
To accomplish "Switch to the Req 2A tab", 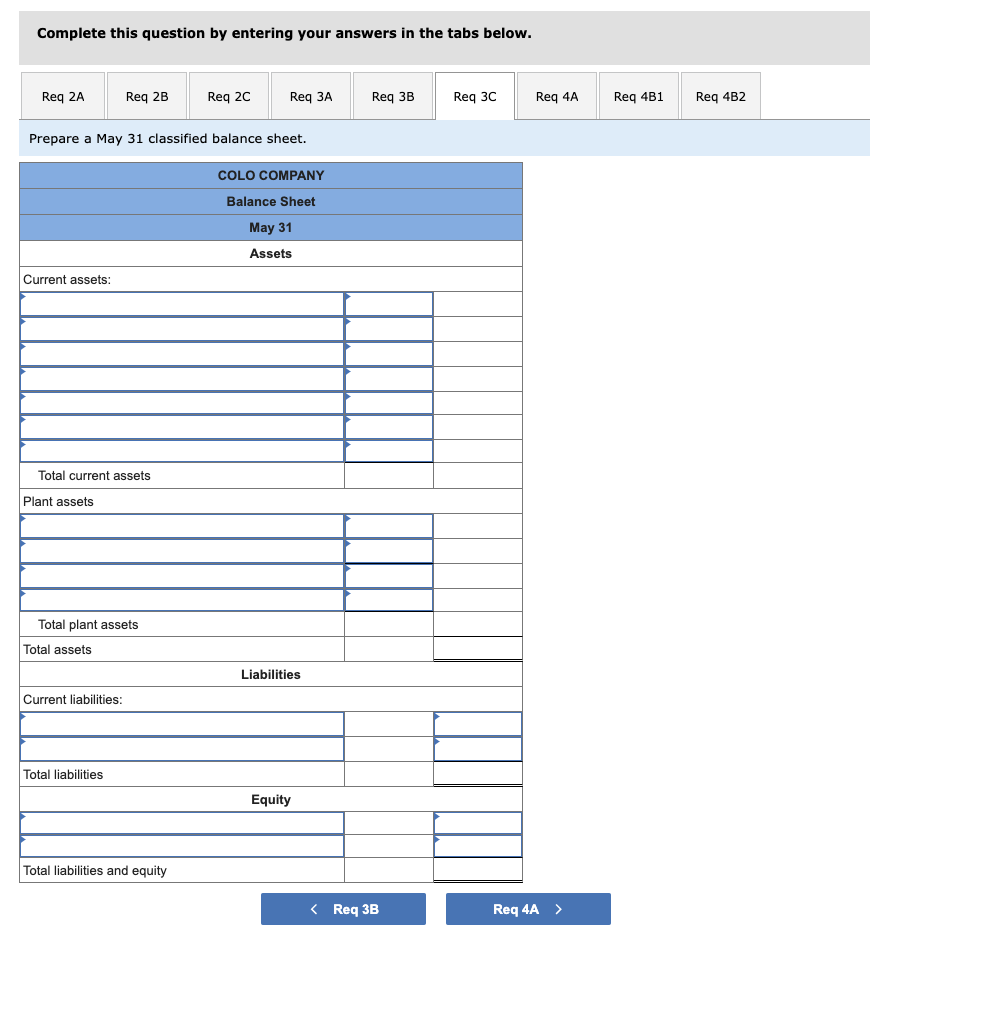I will 62,95.
